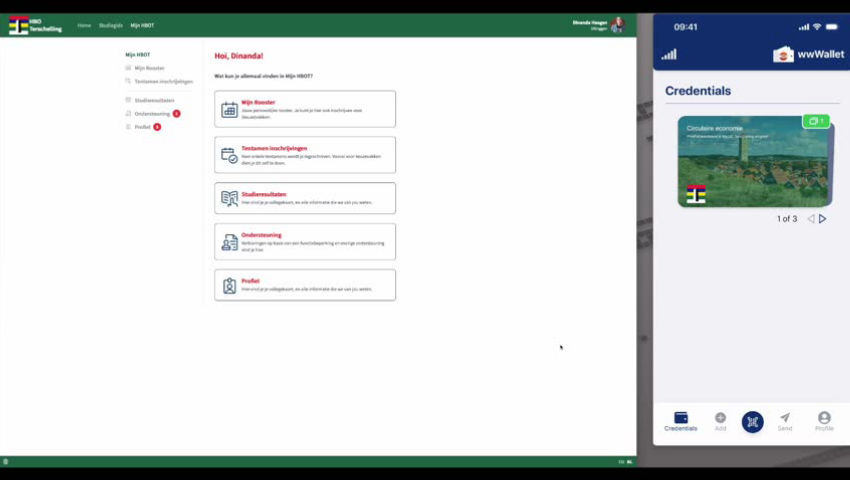Click the Studieresultaten open book icon
850x480 pixels.
(229, 198)
